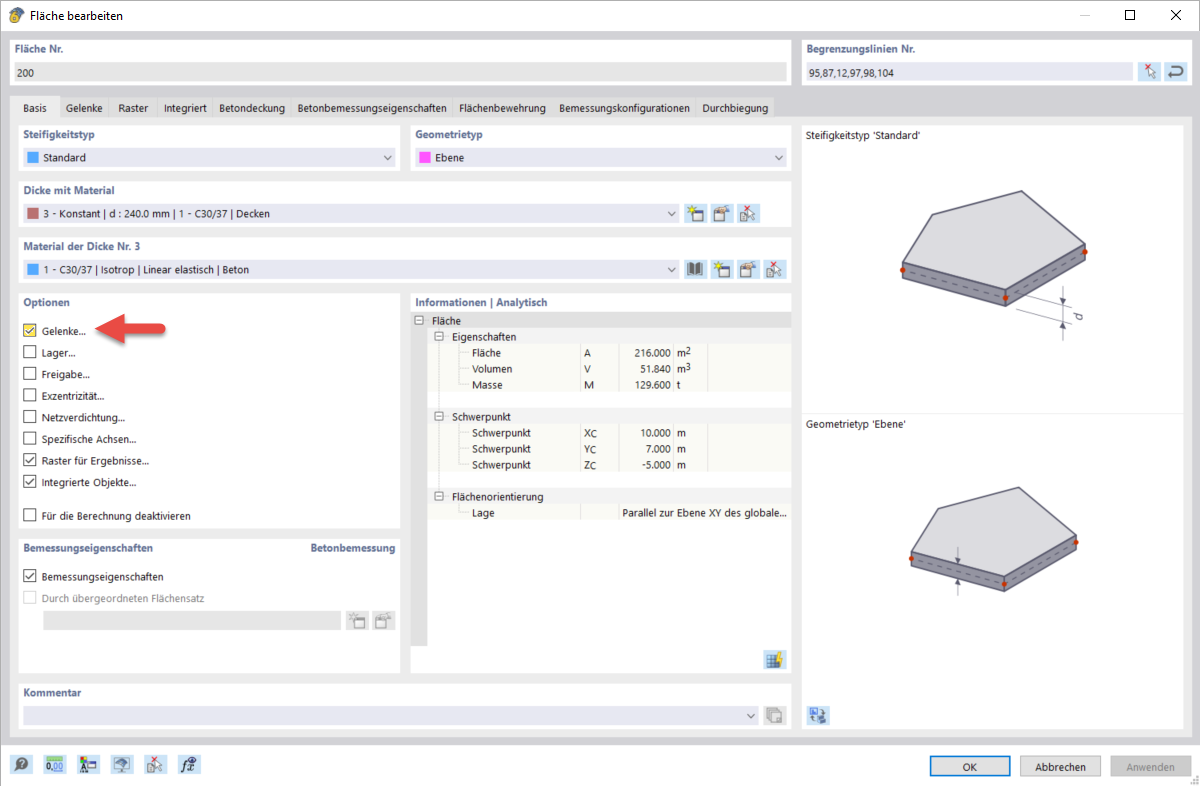Image resolution: width=1200 pixels, height=786 pixels.
Task: Edit material icon in Material der Dicke row
Action: coord(749,269)
